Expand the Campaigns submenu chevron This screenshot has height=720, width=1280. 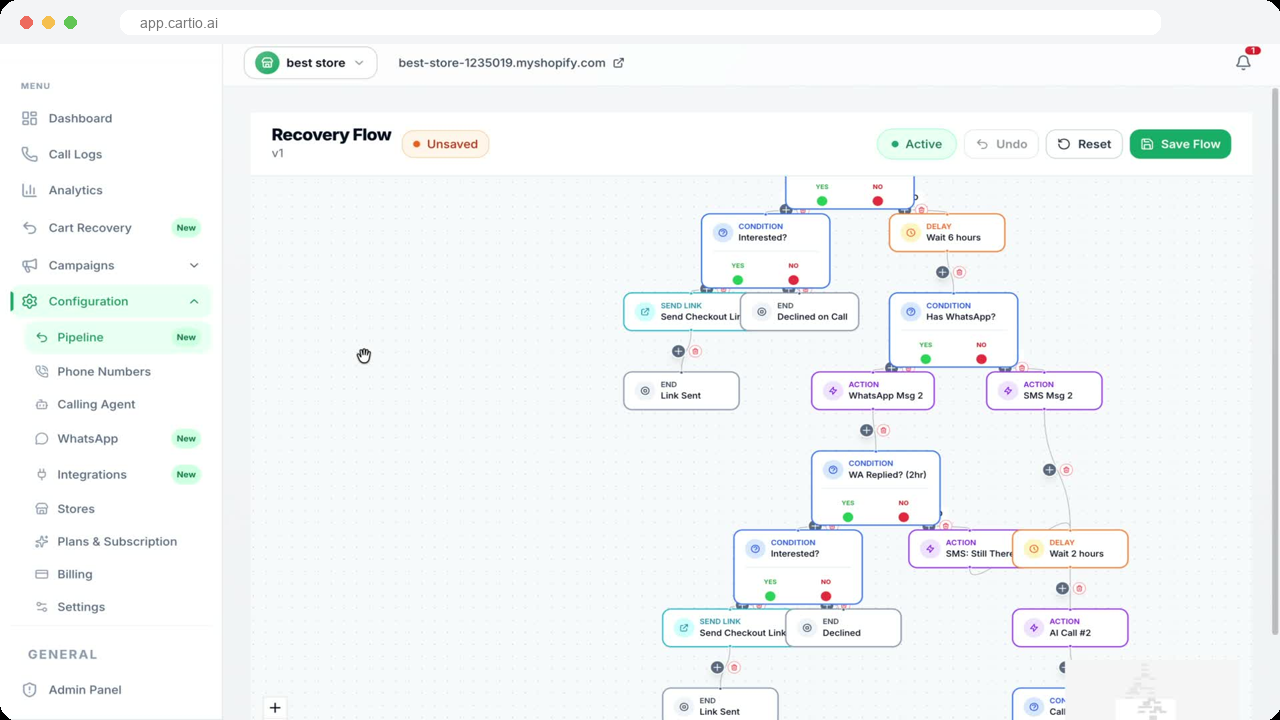click(x=194, y=265)
